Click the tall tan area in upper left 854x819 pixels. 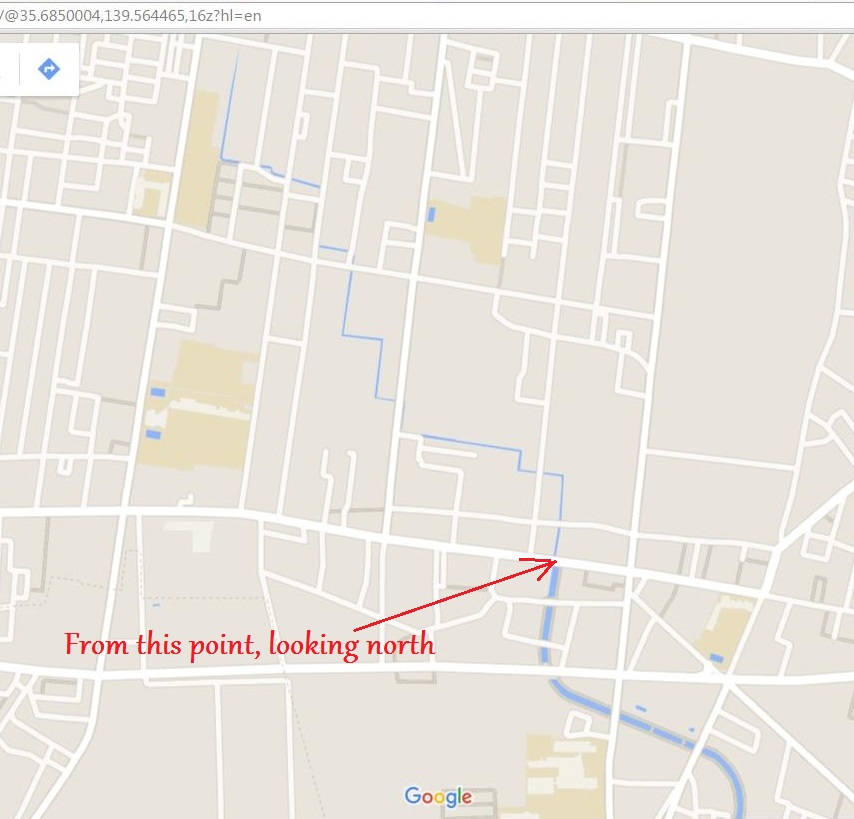tap(198, 159)
